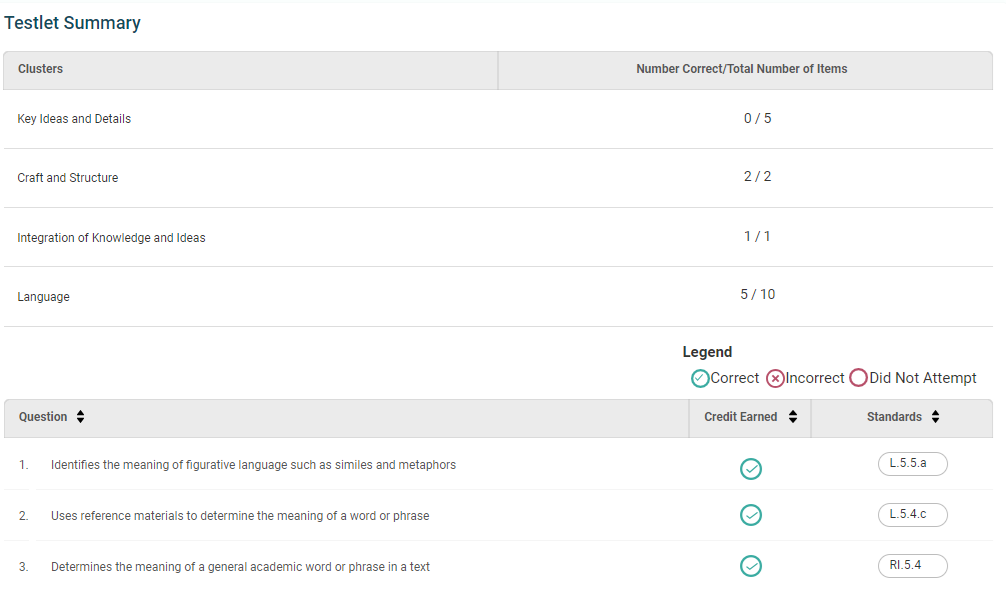Sort by Standards column arrows
This screenshot has height=591, width=1006.
pos(935,416)
